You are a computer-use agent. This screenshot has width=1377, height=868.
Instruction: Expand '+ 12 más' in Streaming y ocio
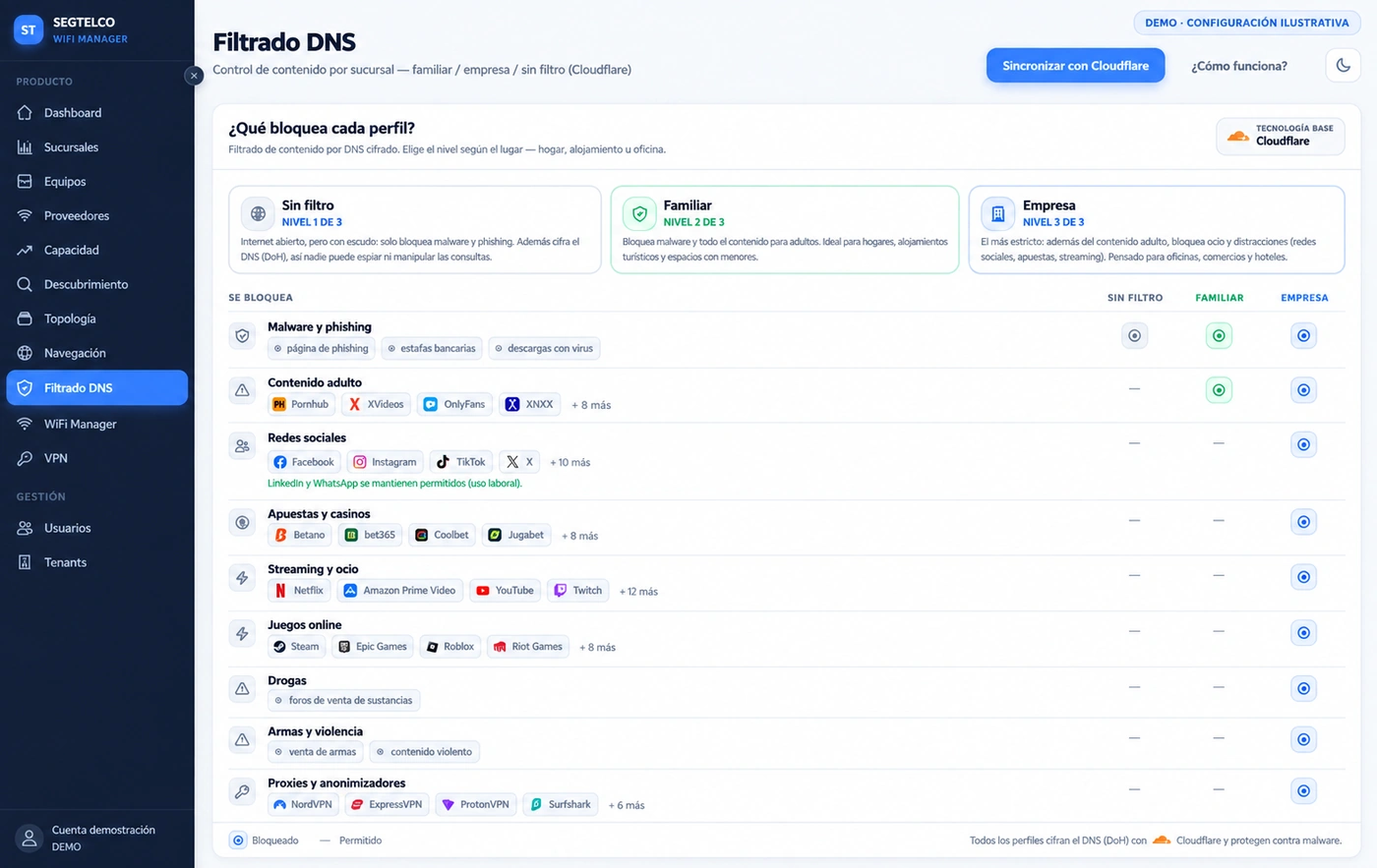click(638, 592)
